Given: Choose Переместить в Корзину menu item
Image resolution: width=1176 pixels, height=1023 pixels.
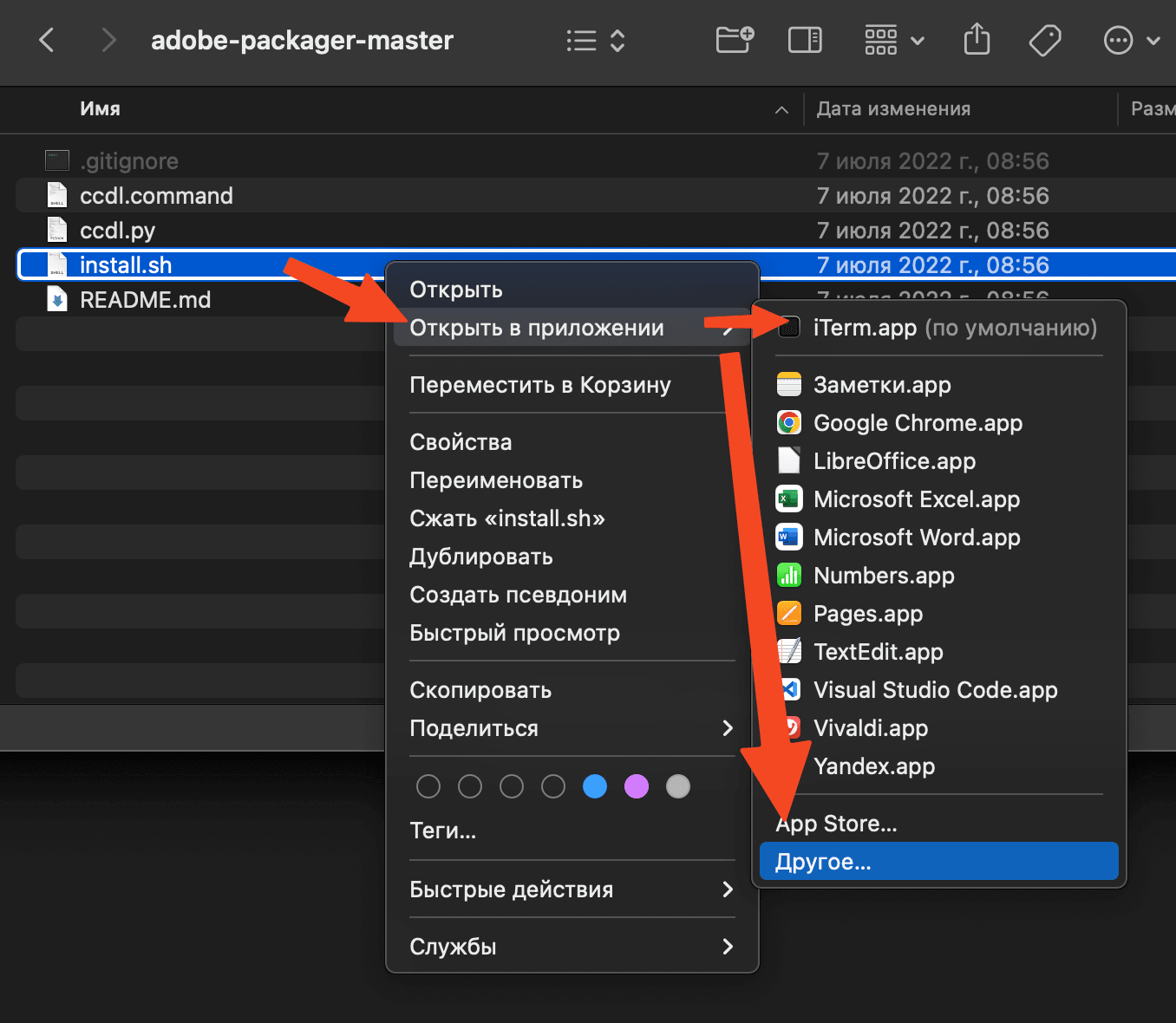Looking at the screenshot, I should click(x=540, y=385).
